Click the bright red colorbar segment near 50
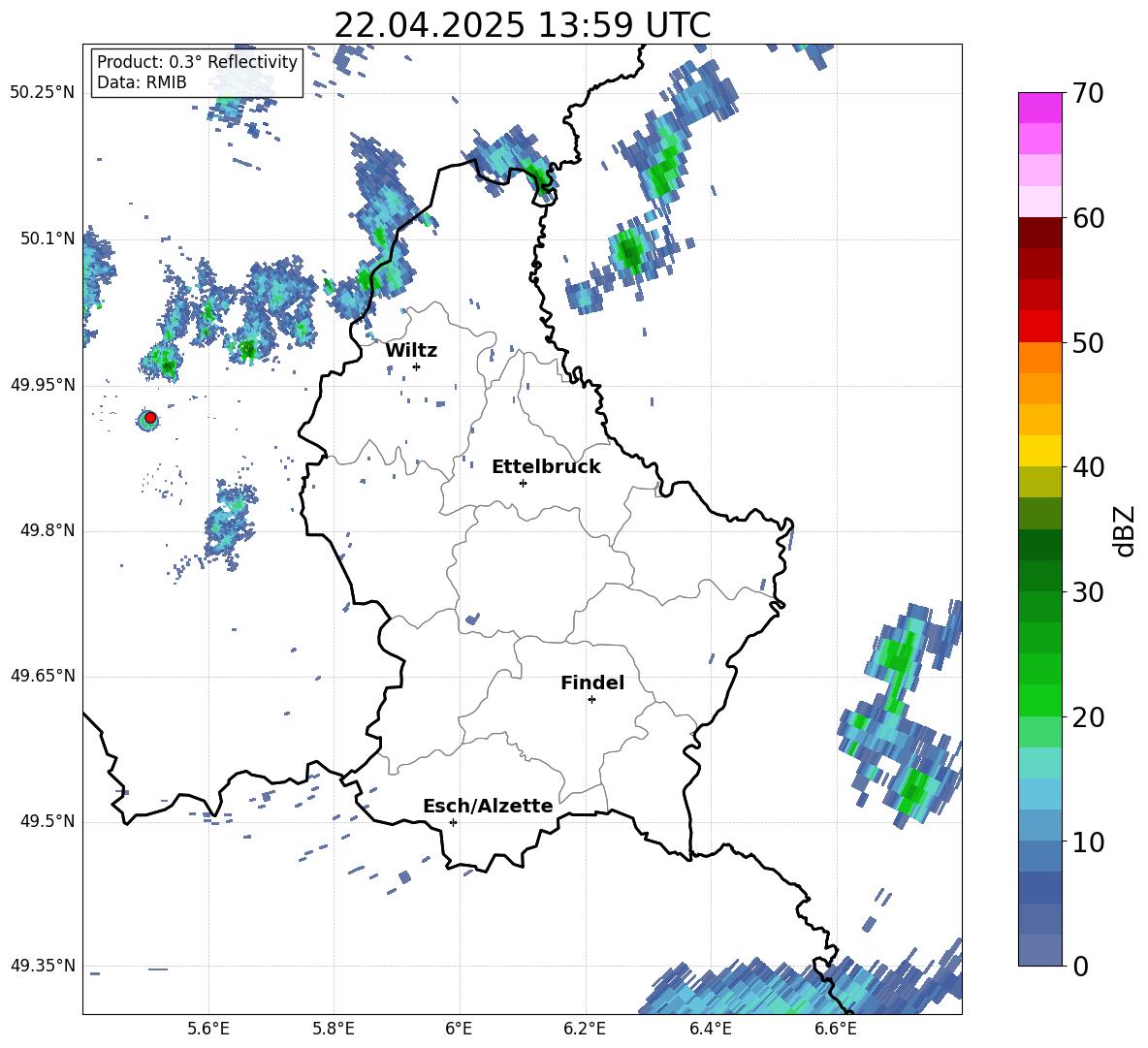This screenshot has height=1048, width=1148. (1039, 327)
